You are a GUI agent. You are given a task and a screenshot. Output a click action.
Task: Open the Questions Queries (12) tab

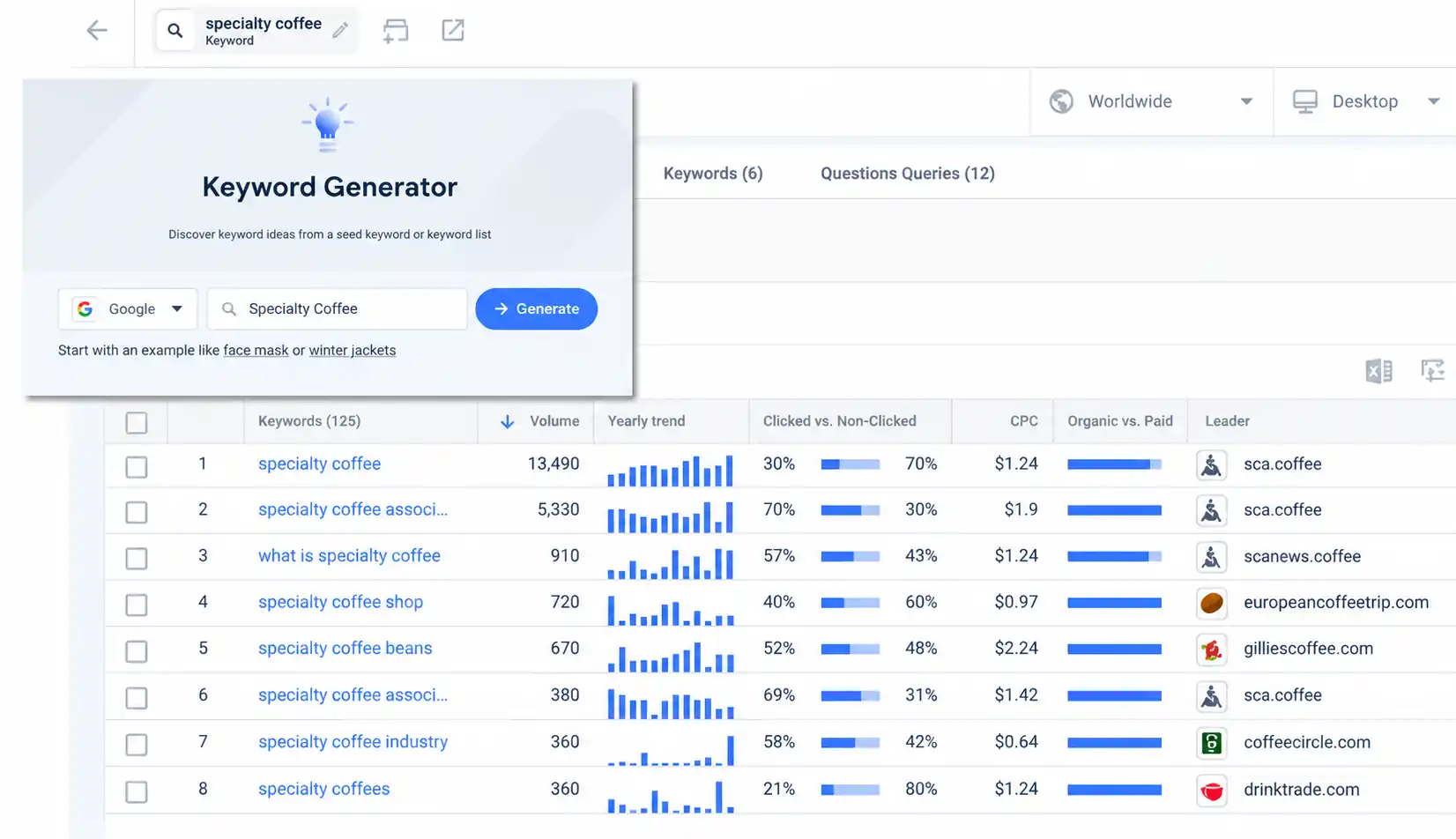point(907,174)
